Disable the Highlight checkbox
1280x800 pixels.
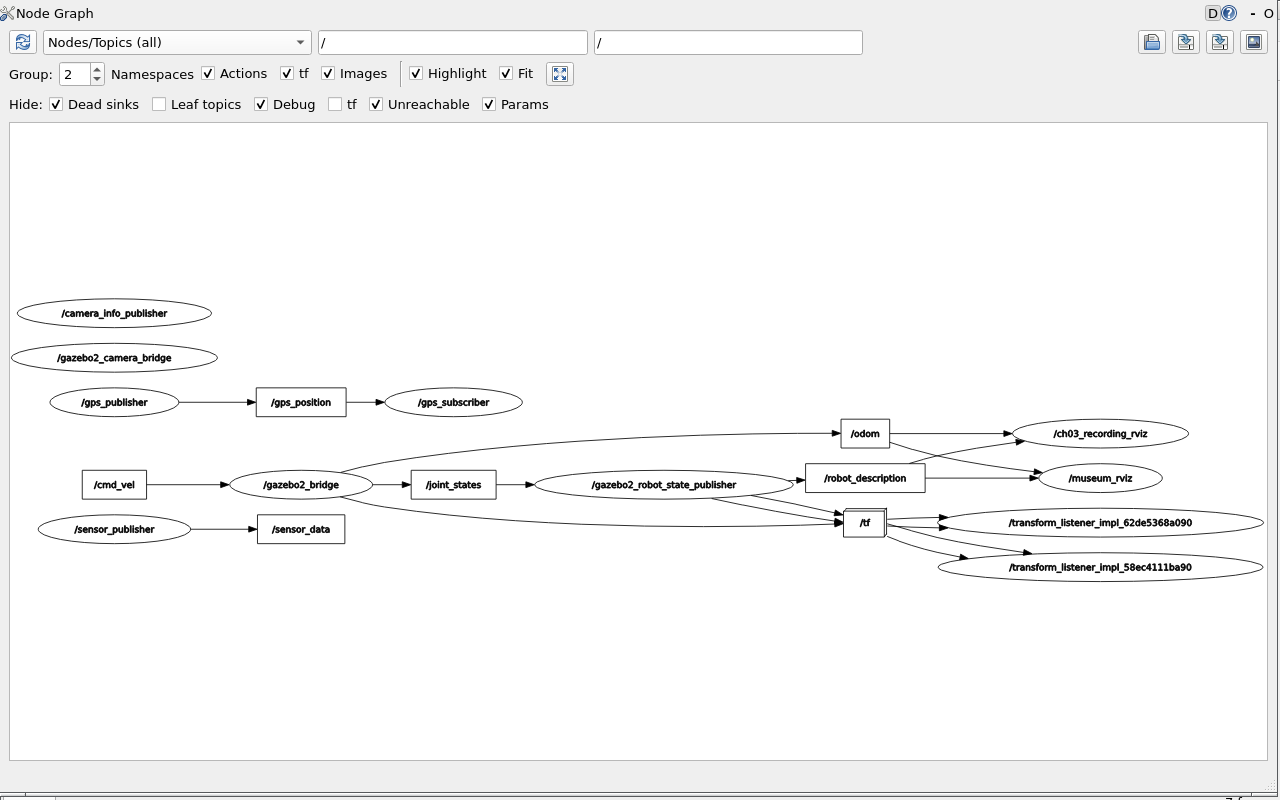(x=416, y=74)
